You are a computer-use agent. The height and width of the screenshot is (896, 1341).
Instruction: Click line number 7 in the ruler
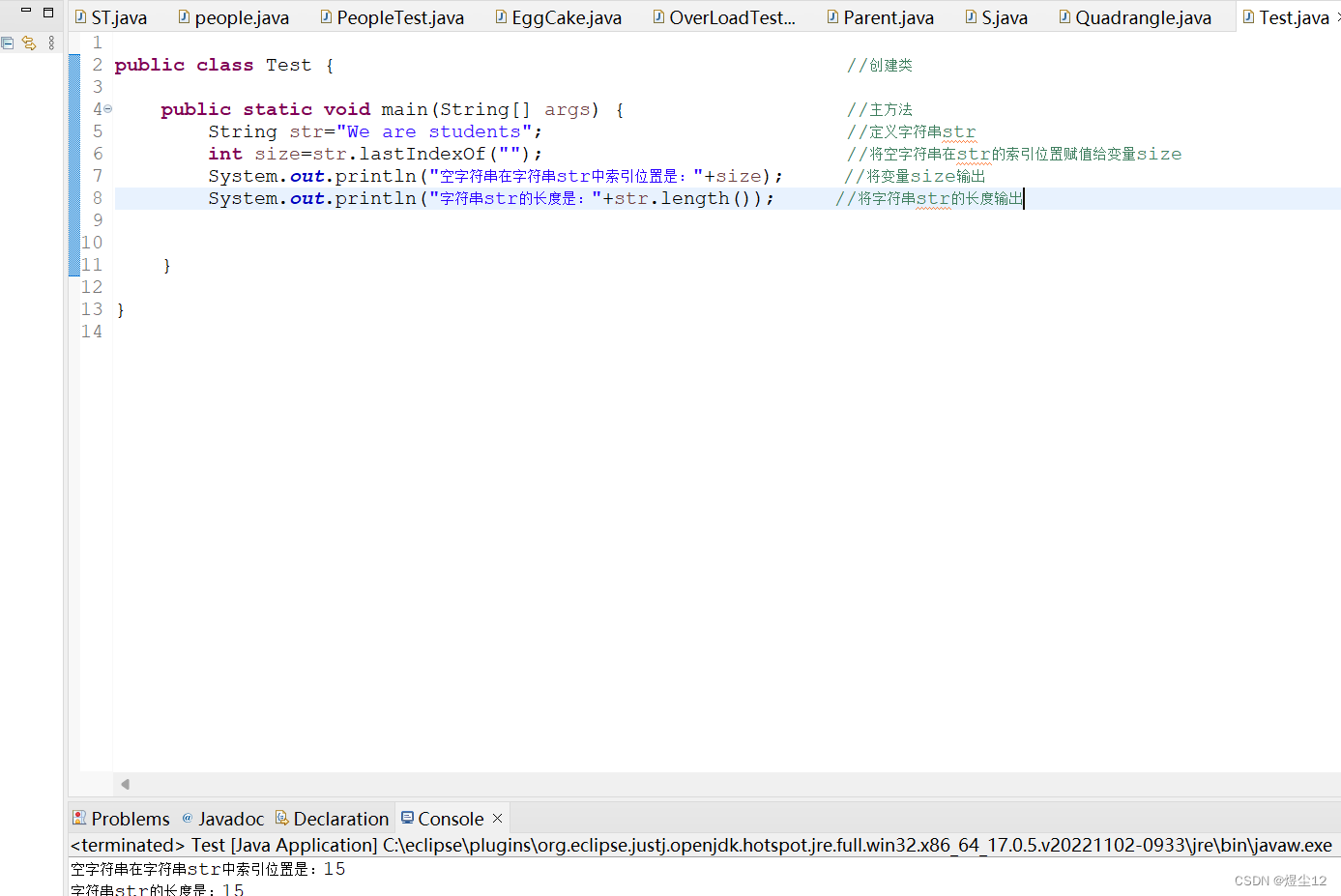[96, 176]
